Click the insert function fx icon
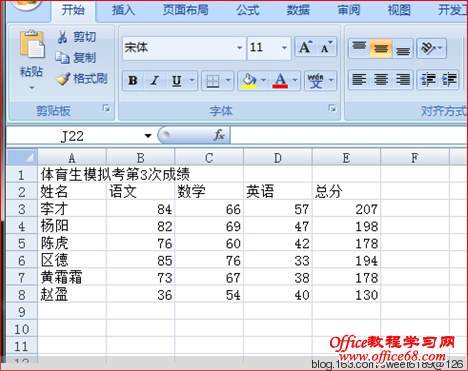468x371 pixels. click(219, 135)
